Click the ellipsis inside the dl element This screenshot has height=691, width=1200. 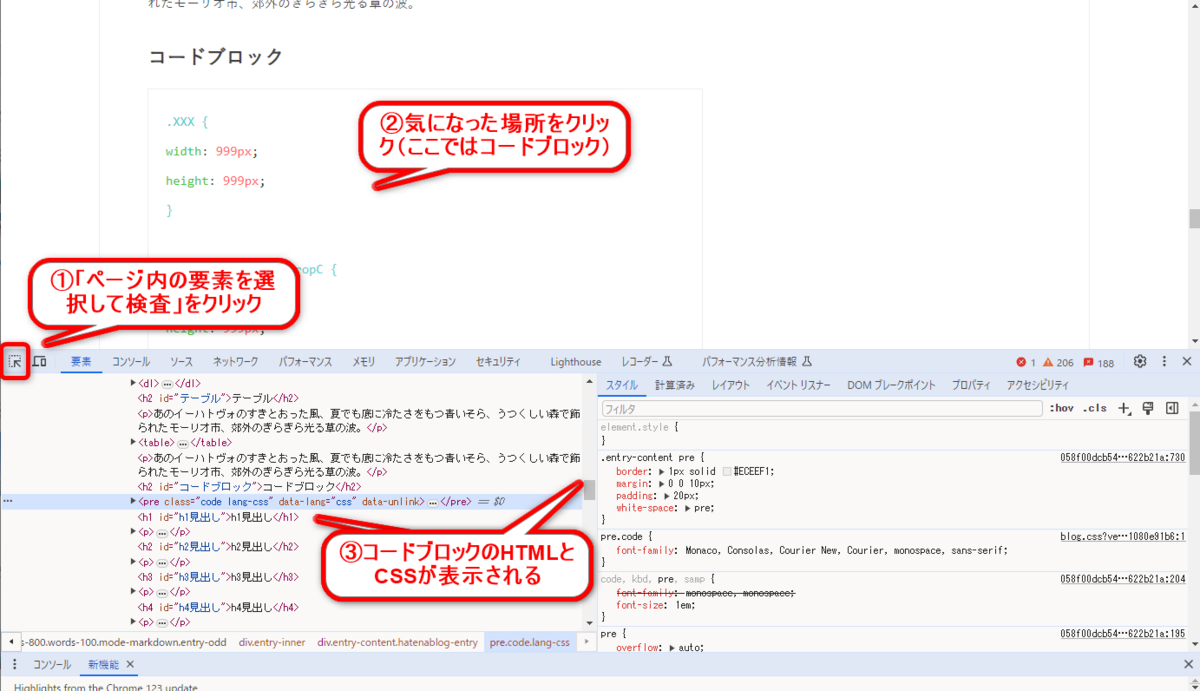[x=167, y=383]
